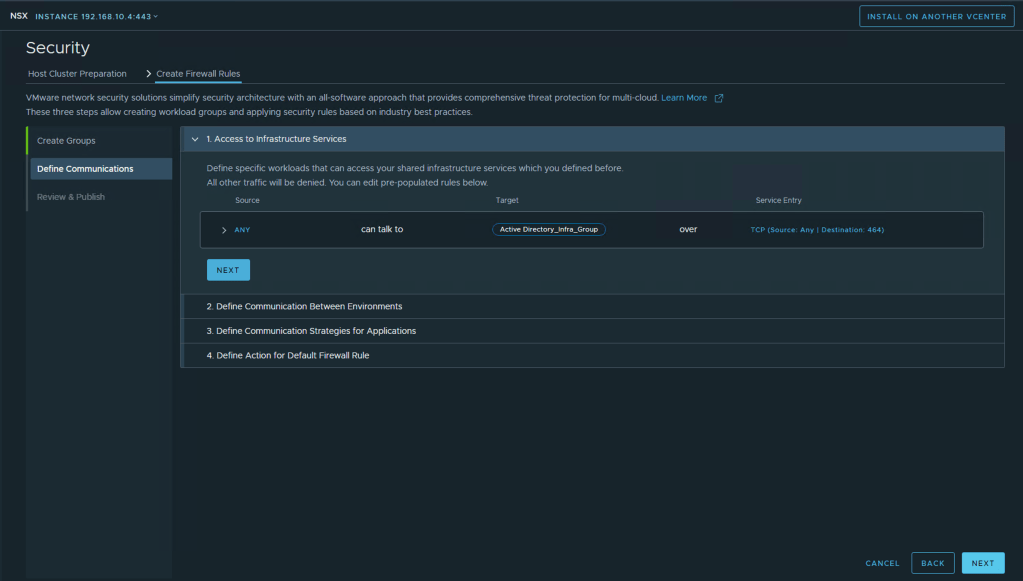Image resolution: width=1023 pixels, height=581 pixels.
Task: Open the Learn More link
Action: coord(684,98)
